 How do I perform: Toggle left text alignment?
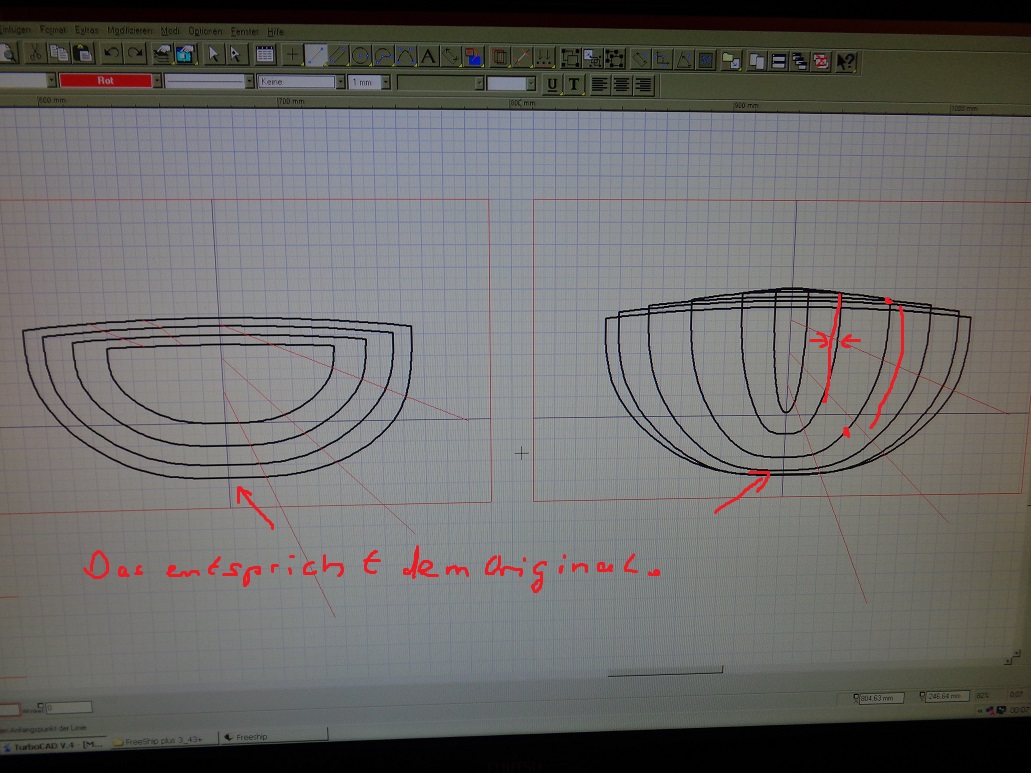click(599, 84)
